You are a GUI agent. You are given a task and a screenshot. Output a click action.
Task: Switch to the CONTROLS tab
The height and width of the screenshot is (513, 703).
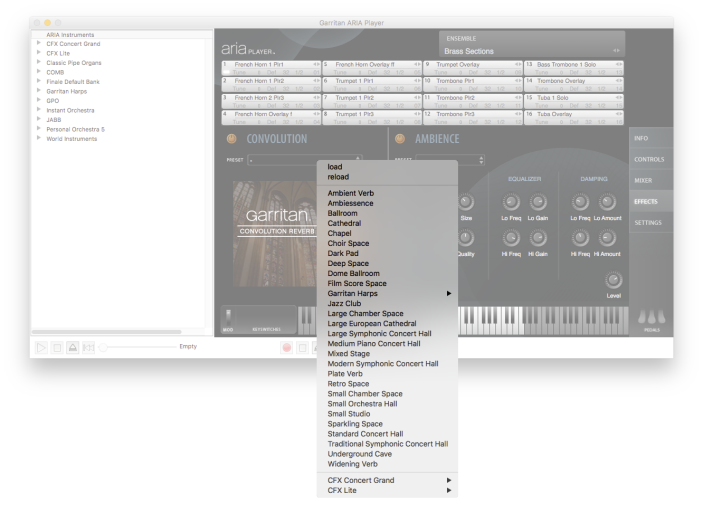(x=651, y=159)
